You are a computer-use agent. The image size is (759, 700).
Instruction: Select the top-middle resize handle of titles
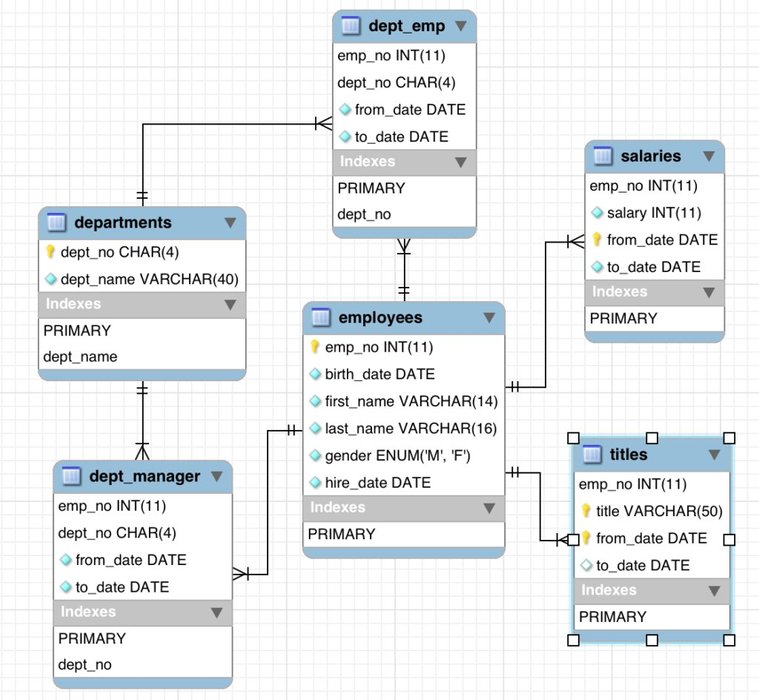pos(652,438)
